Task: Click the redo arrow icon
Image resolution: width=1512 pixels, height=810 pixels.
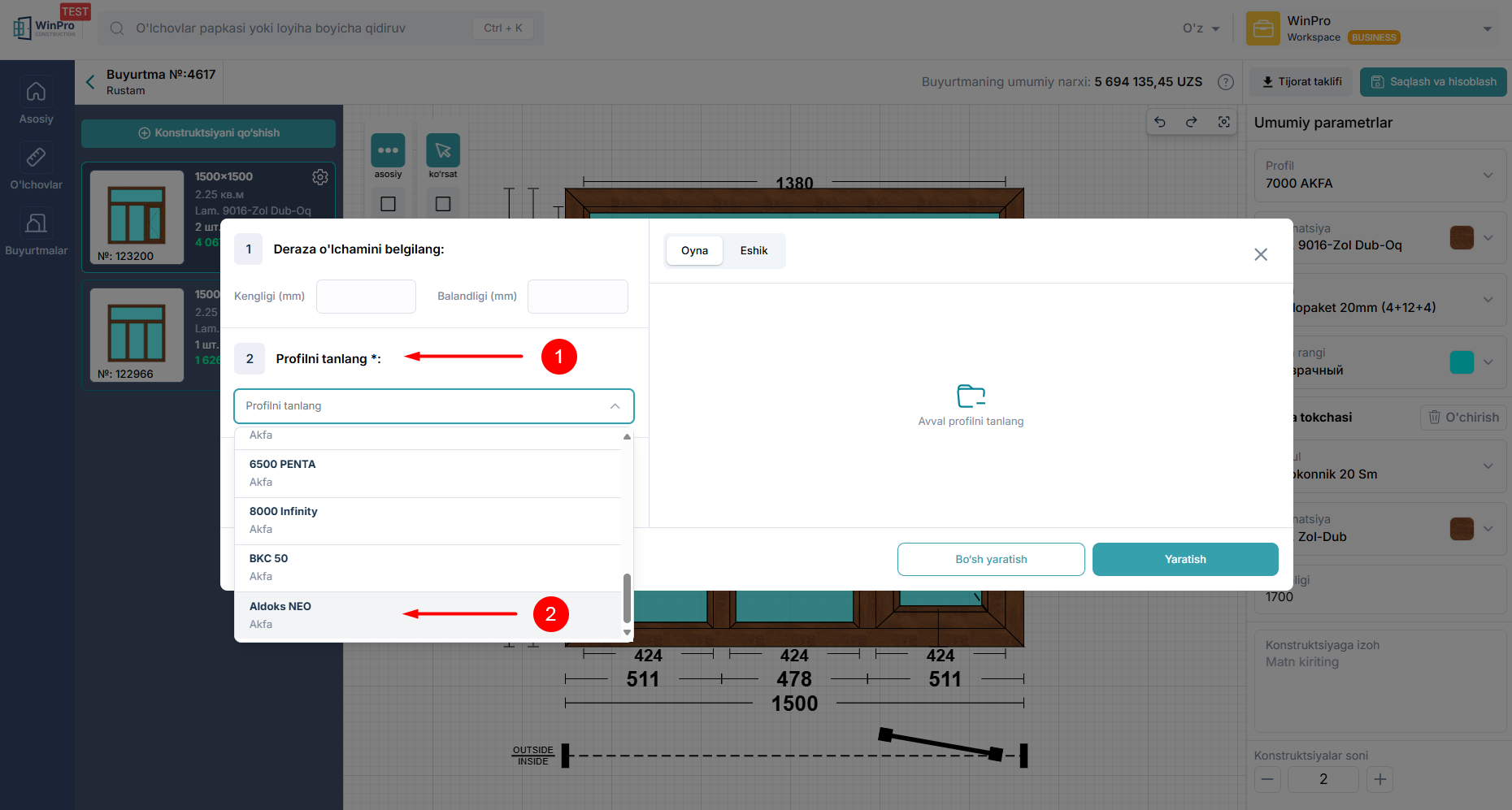Action: tap(1192, 122)
